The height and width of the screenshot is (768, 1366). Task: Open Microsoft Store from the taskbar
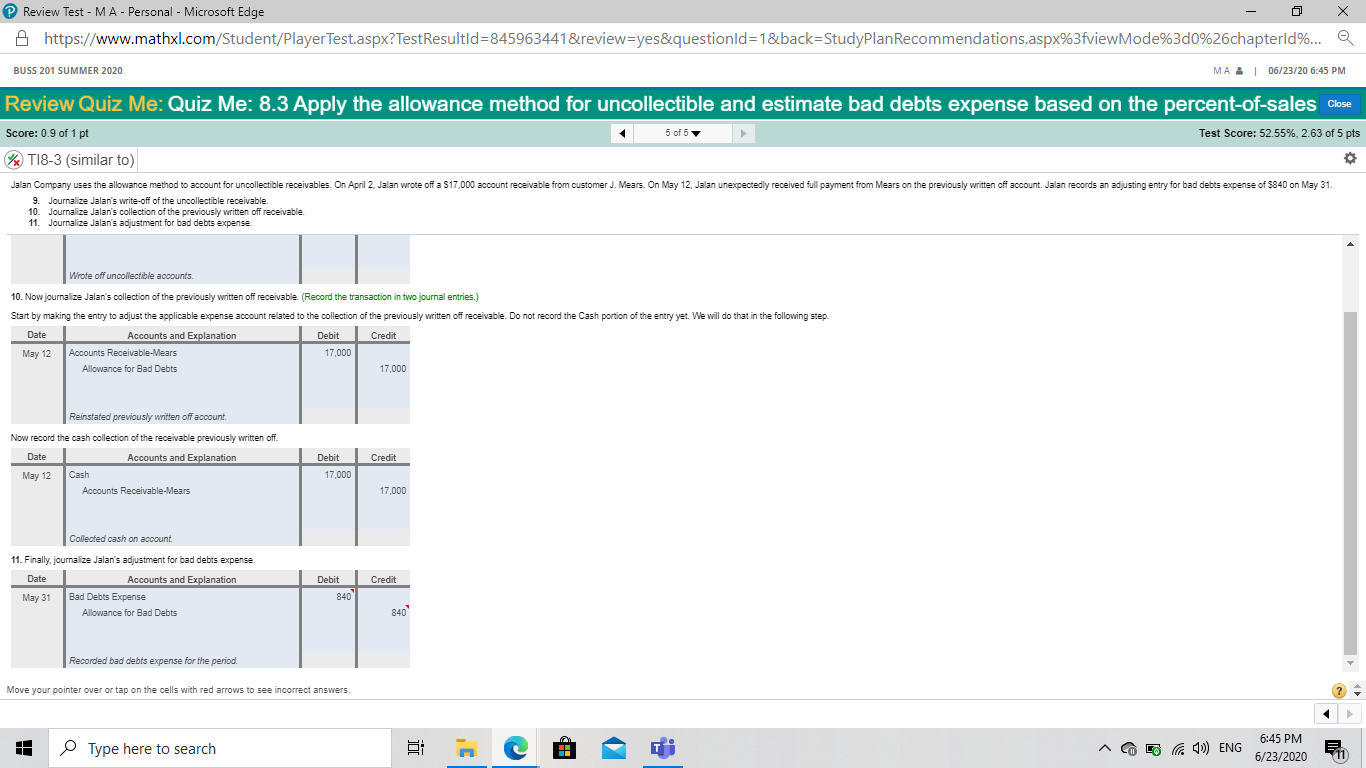point(564,747)
